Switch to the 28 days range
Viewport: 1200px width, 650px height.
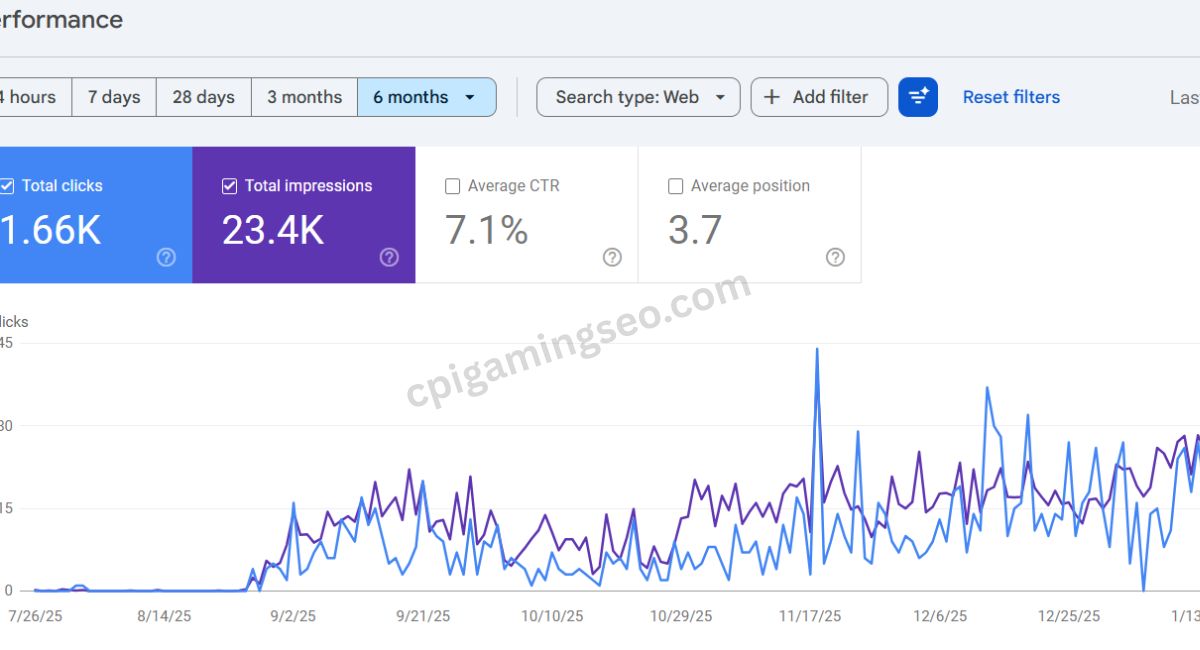[203, 97]
